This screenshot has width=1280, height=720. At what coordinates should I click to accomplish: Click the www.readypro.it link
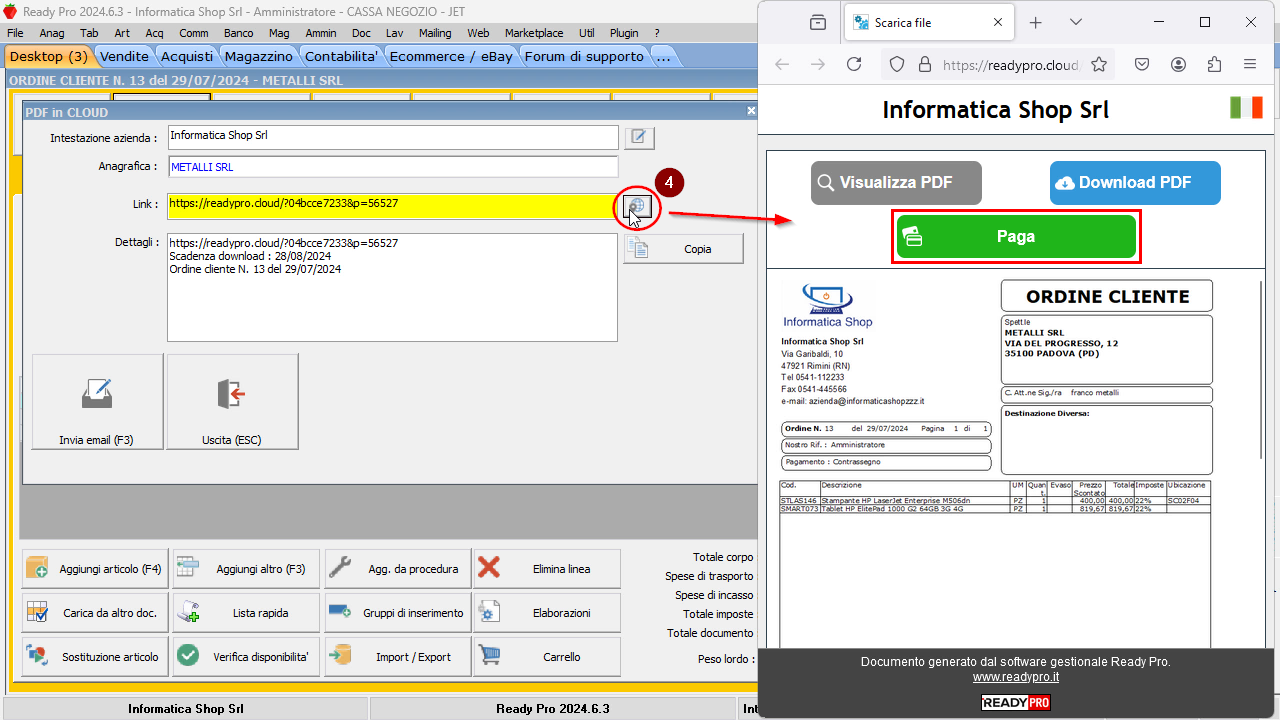1016,677
